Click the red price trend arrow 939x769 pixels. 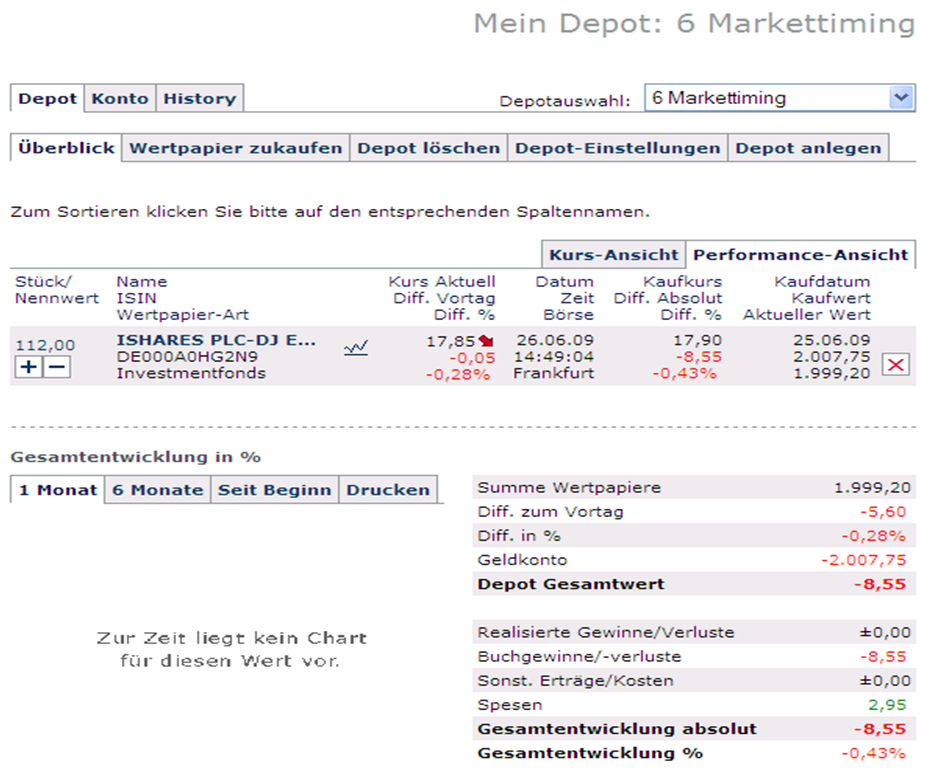pyautogui.click(x=486, y=341)
